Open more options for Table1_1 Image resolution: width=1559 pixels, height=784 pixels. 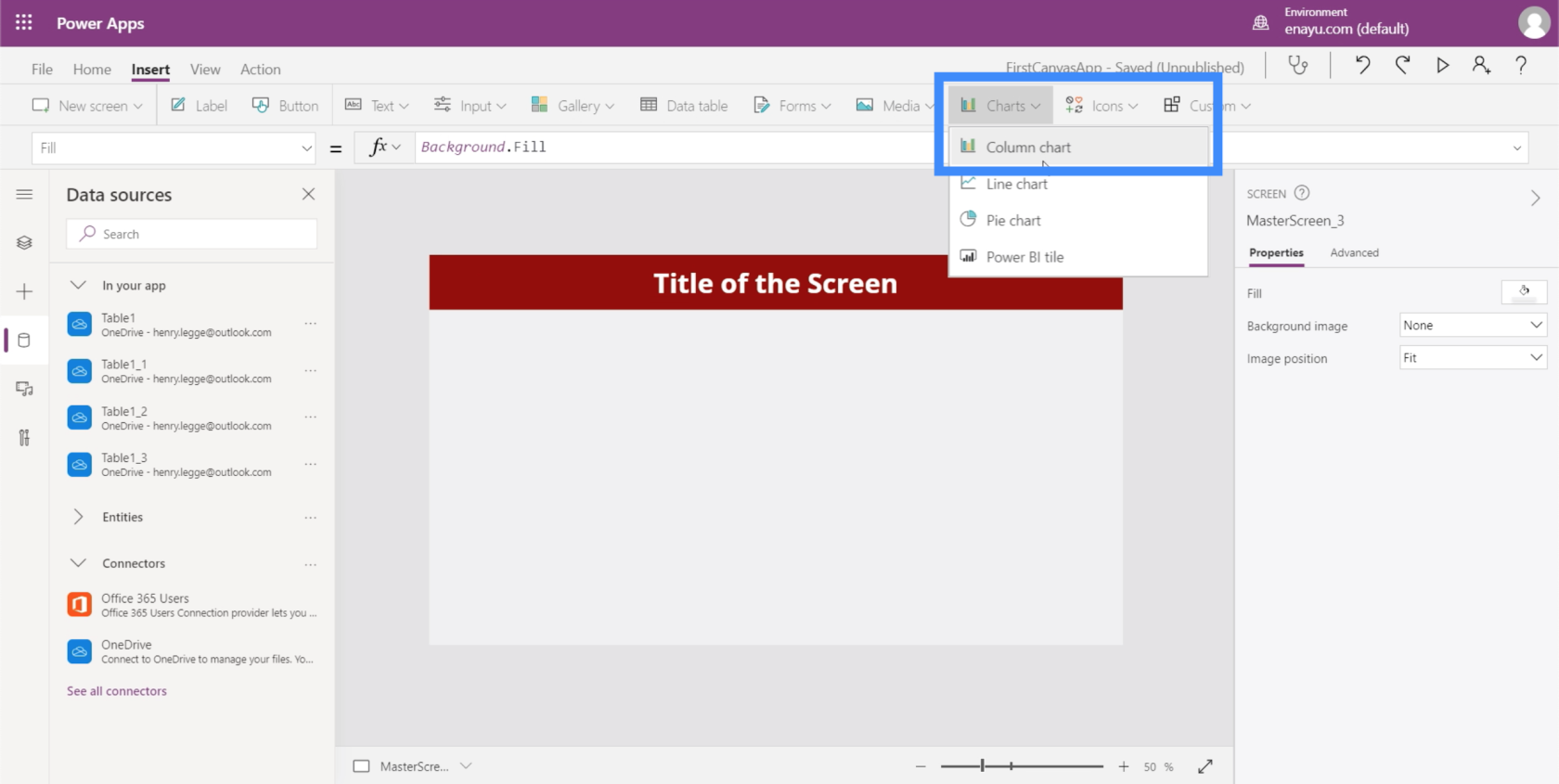click(311, 370)
